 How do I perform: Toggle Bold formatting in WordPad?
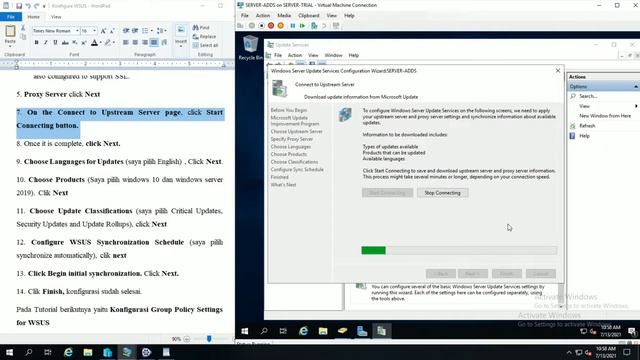(36, 42)
